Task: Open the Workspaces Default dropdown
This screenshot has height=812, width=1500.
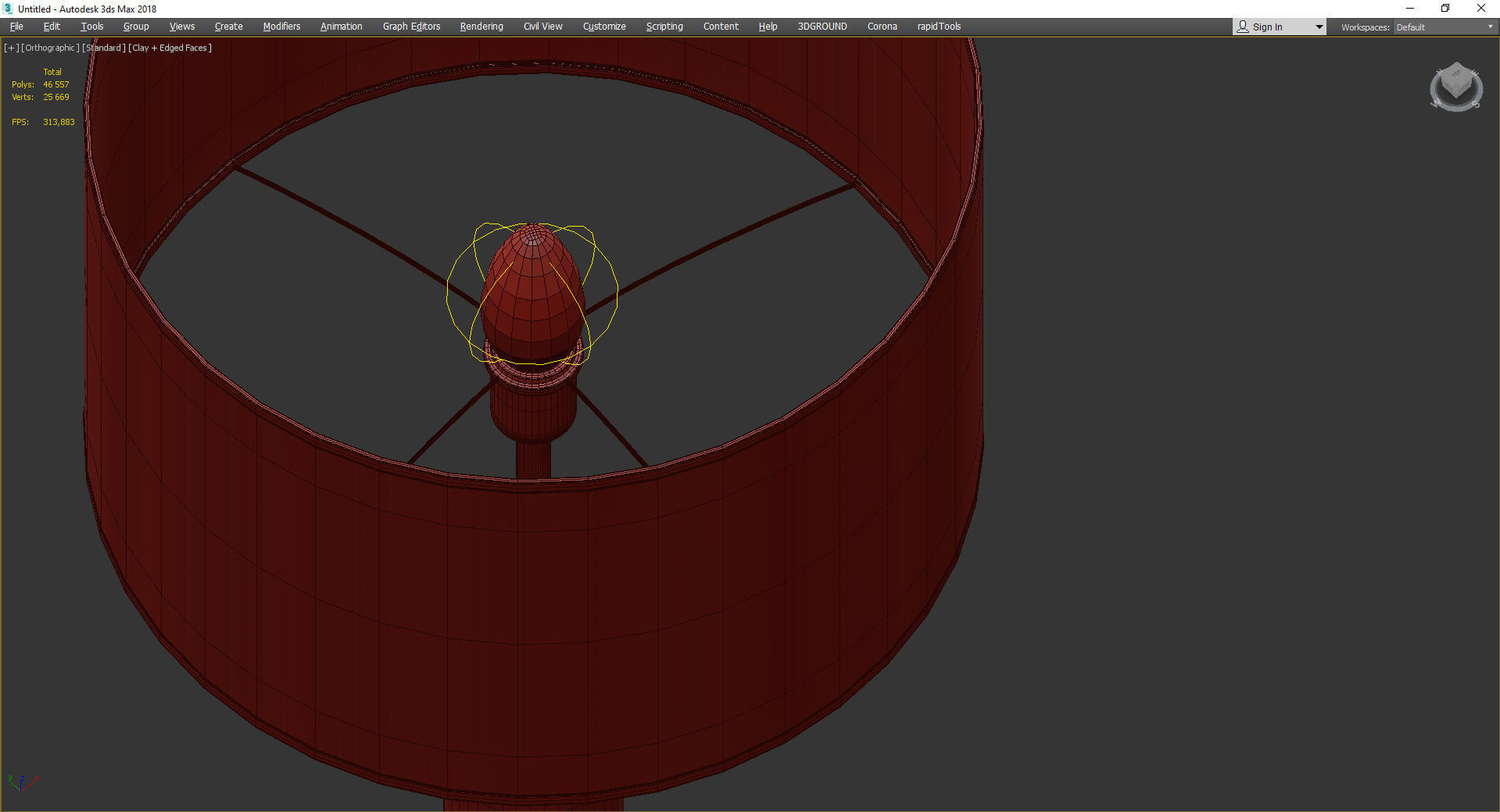Action: (x=1445, y=27)
